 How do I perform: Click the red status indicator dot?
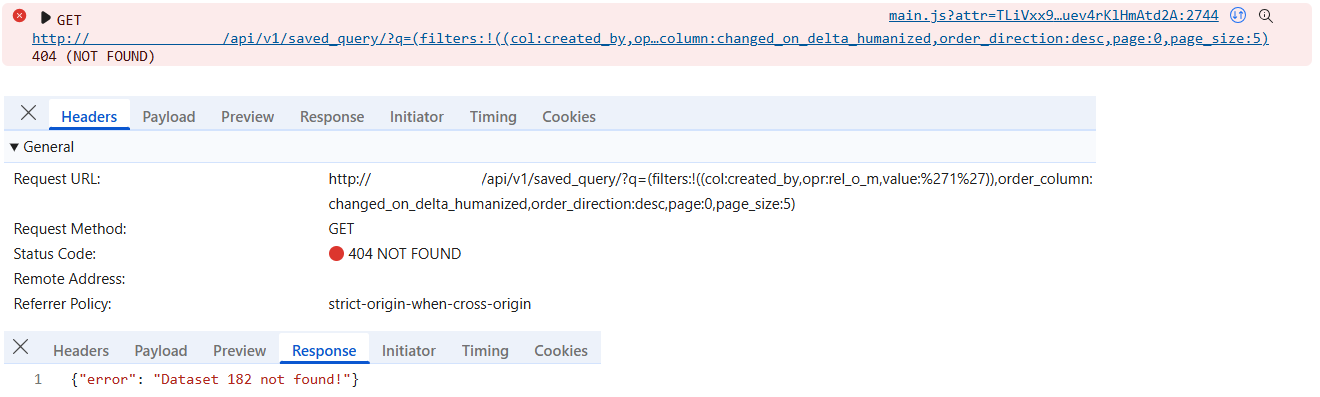click(x=336, y=254)
